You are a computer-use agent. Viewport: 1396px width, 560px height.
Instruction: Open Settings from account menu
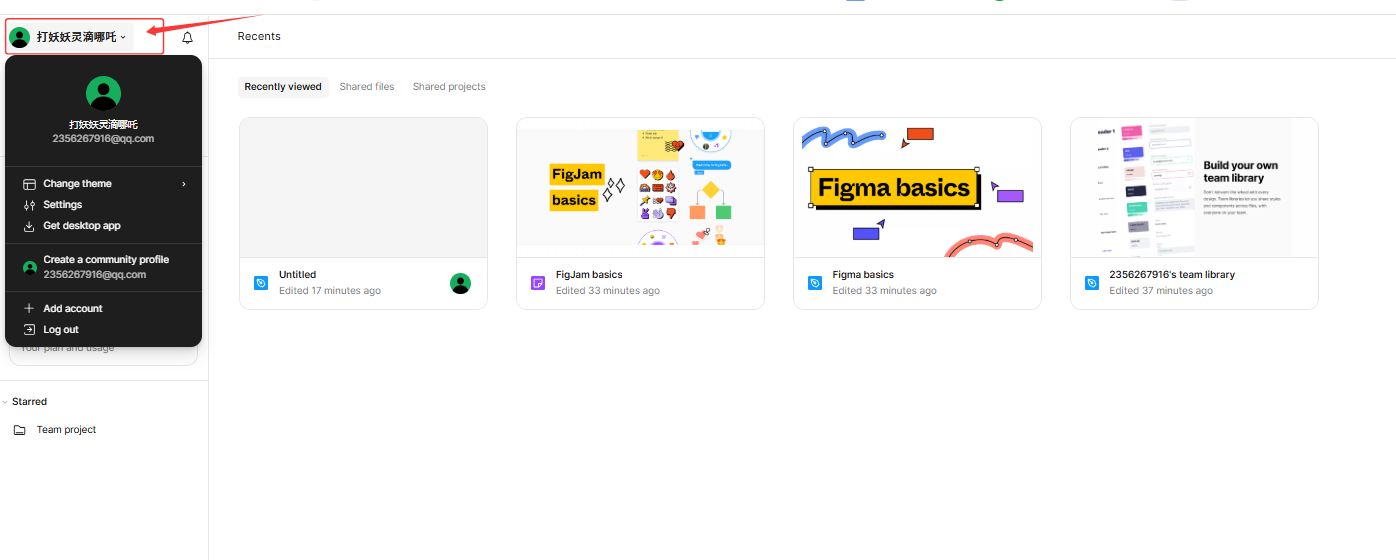[104, 205]
